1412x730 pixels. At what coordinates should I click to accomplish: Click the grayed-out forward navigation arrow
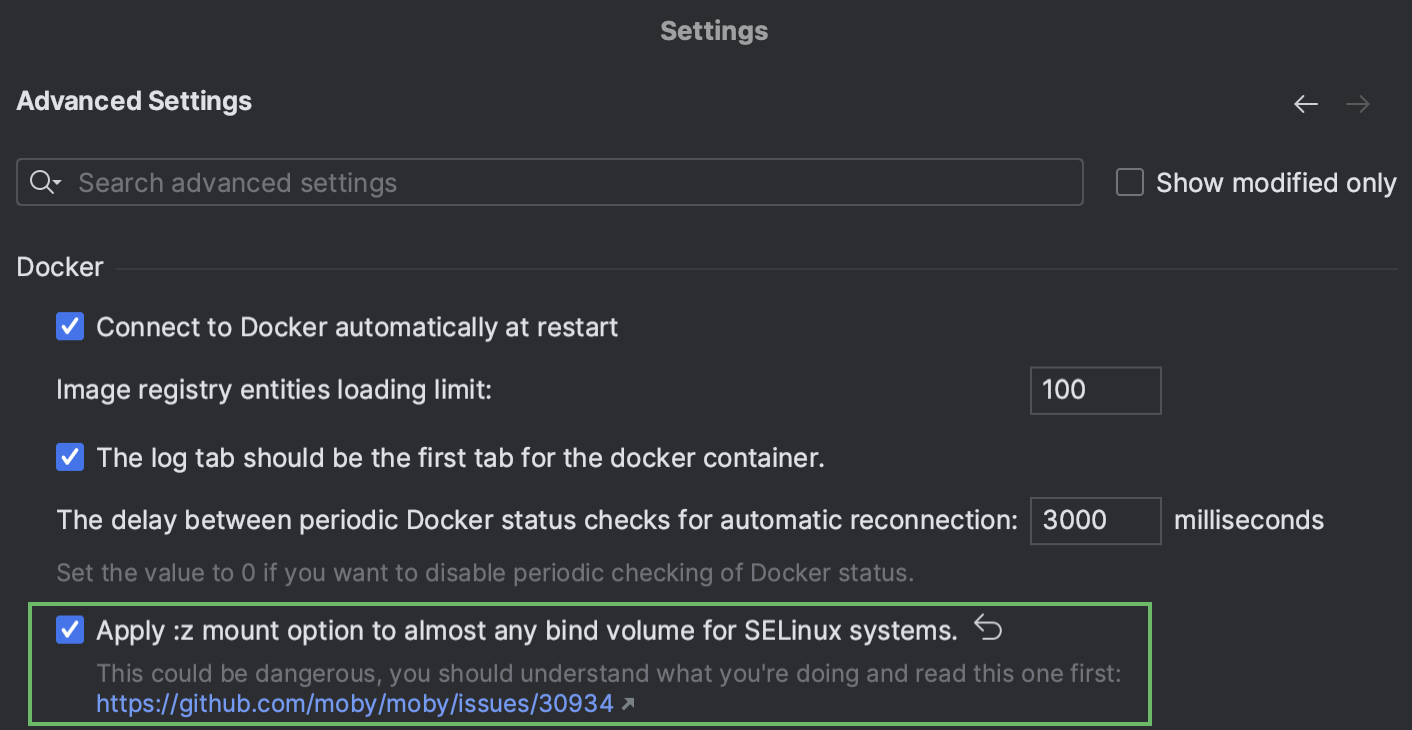click(1357, 103)
